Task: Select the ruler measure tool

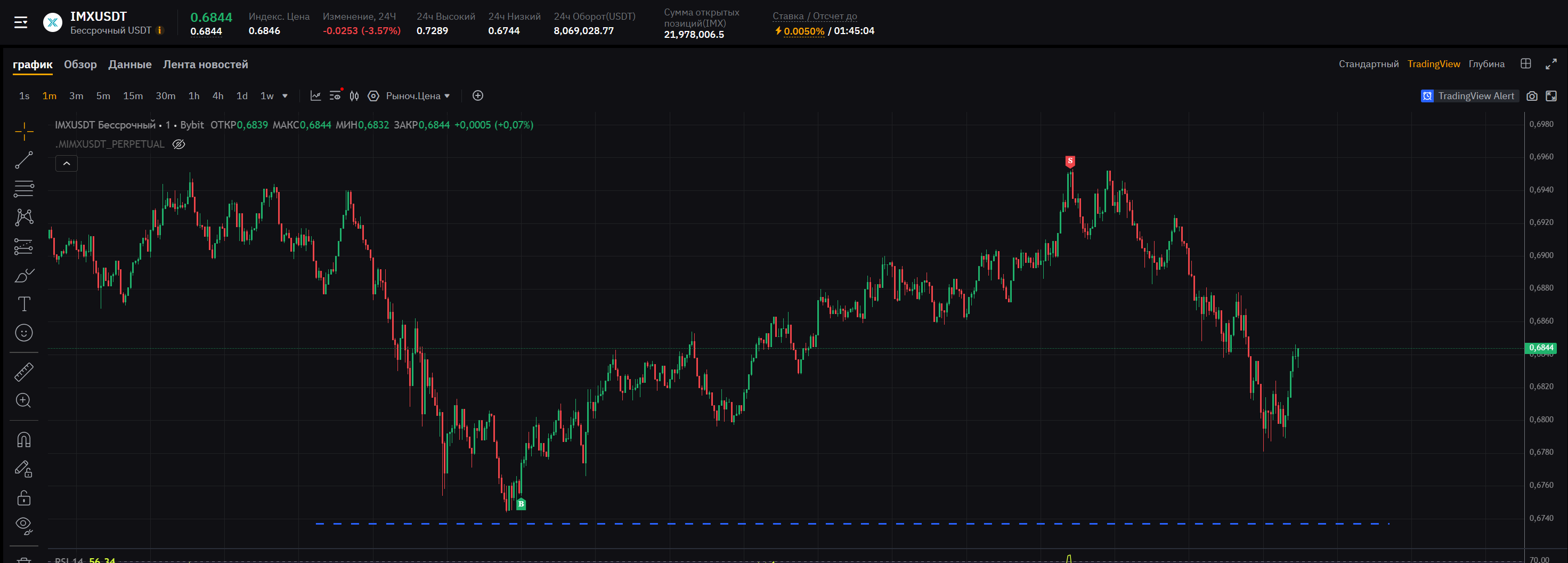Action: pyautogui.click(x=24, y=372)
